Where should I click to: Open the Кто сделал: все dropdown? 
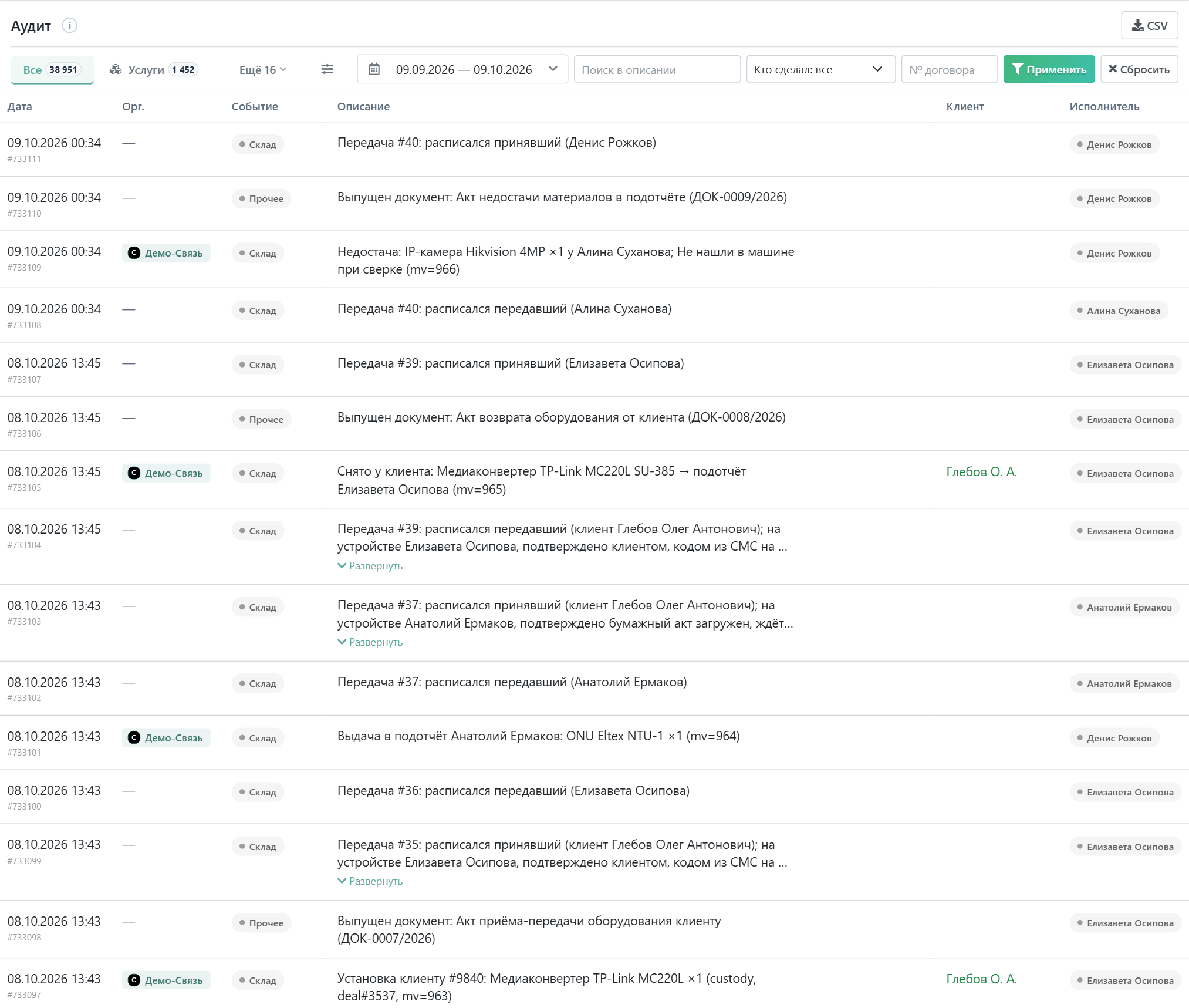(x=820, y=69)
